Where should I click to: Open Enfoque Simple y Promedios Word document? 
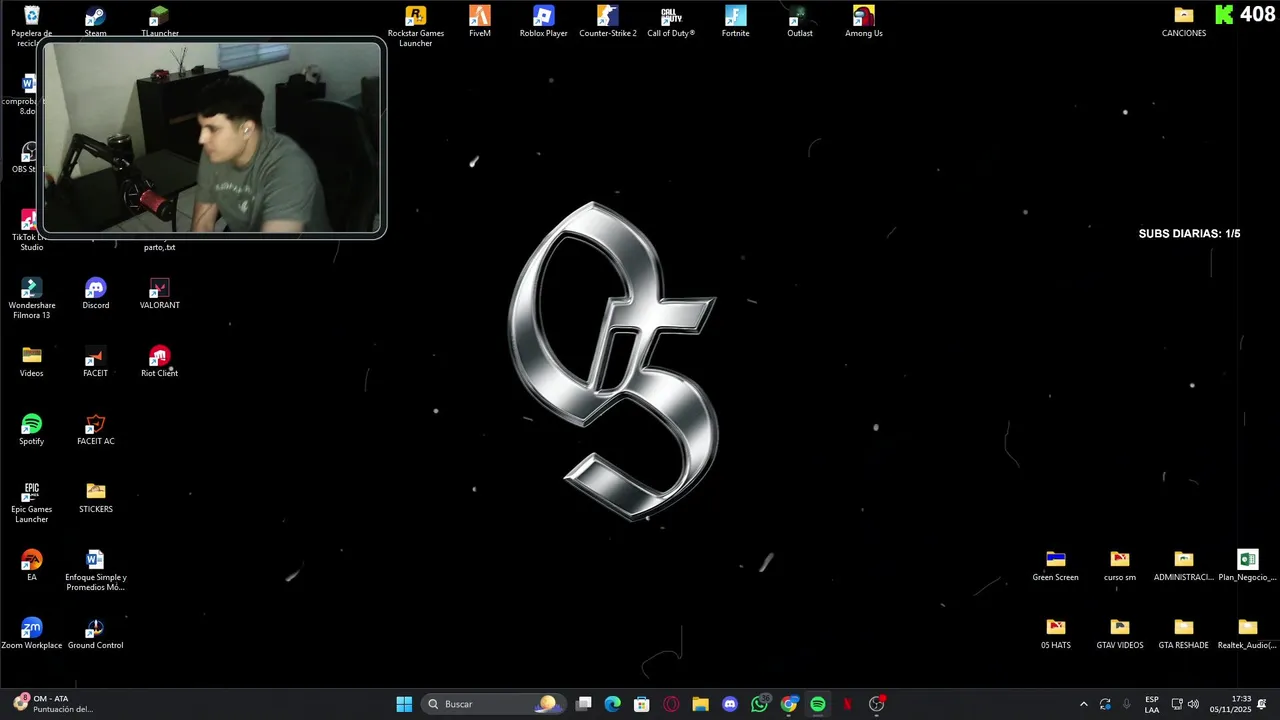(x=96, y=571)
